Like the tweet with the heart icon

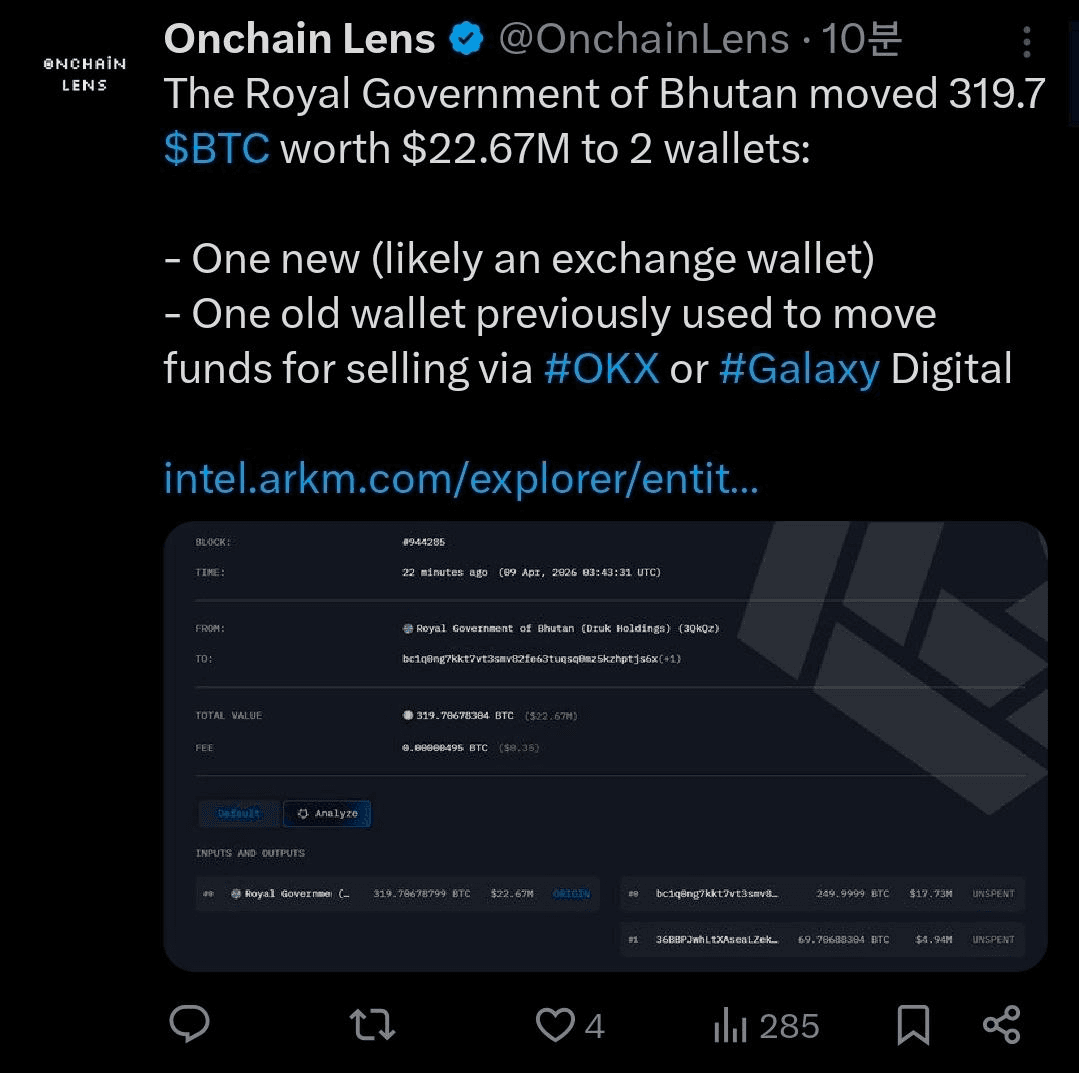(x=556, y=1023)
